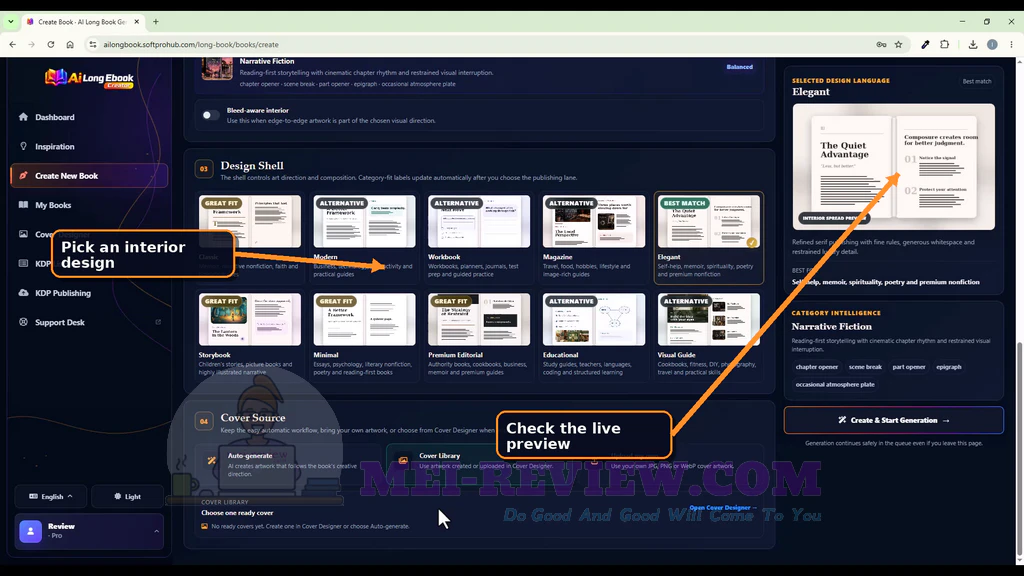Open My Books in sidebar
The width and height of the screenshot is (1024, 576).
click(53, 205)
